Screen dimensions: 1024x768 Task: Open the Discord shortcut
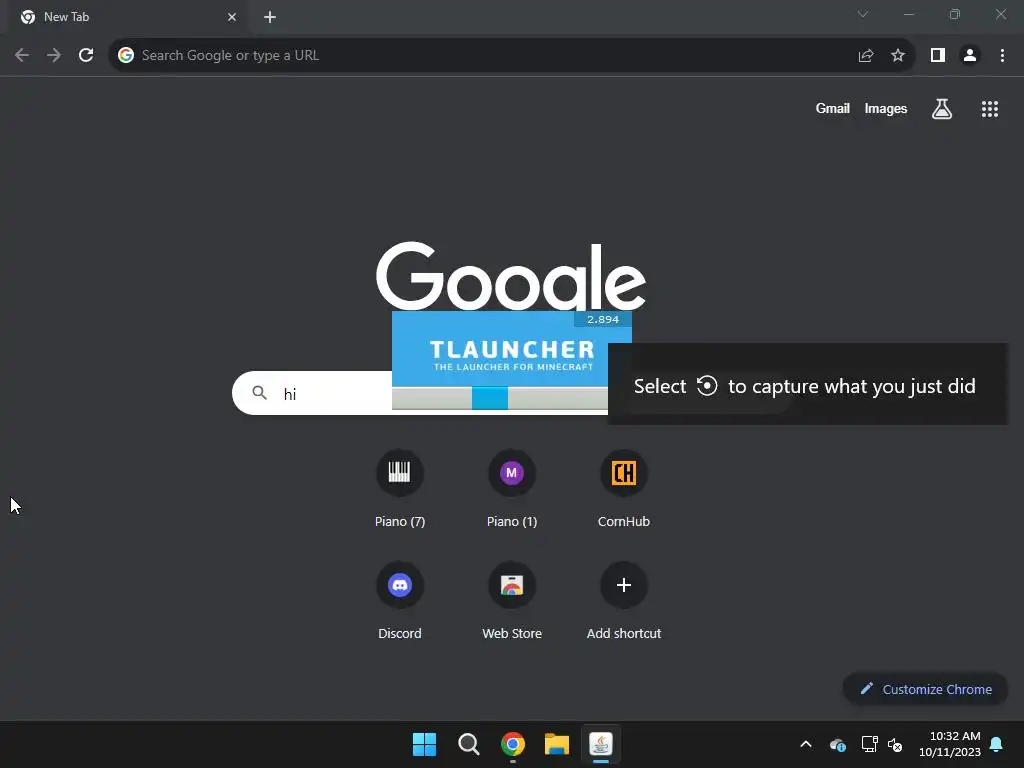coord(400,600)
